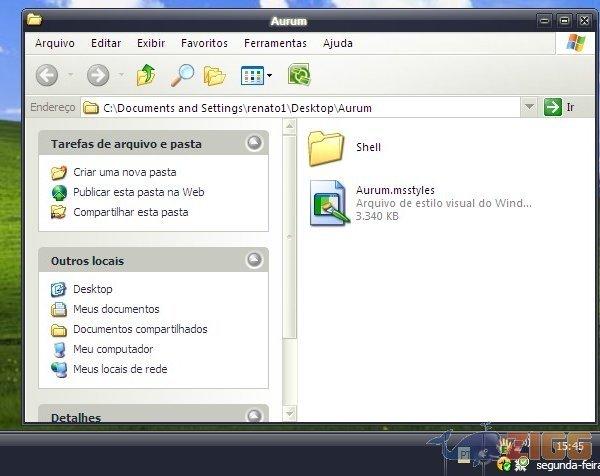This screenshot has height=476, width=600.
Task: Click 'Criar uma nova pasta' link
Action: [125, 172]
